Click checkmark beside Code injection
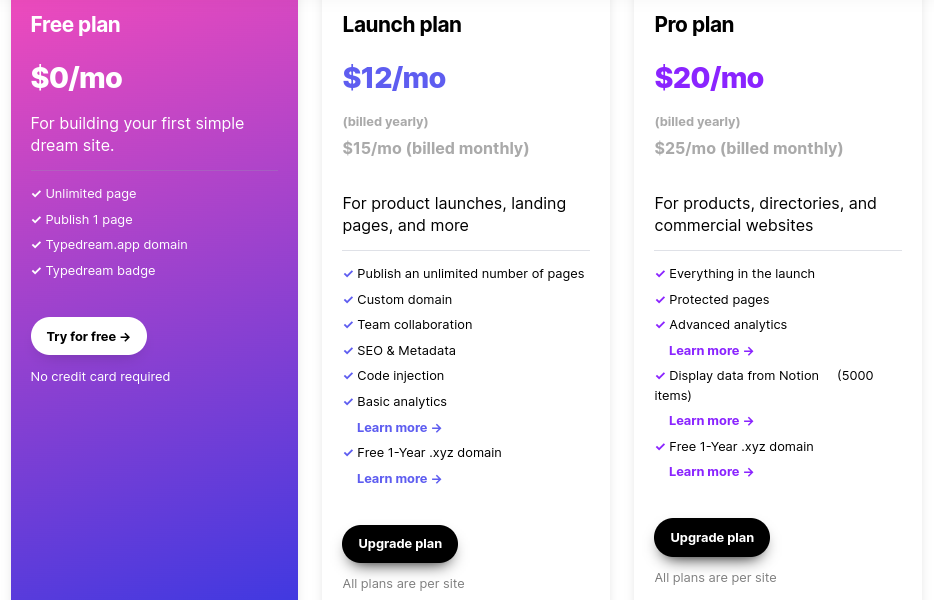 coord(348,376)
